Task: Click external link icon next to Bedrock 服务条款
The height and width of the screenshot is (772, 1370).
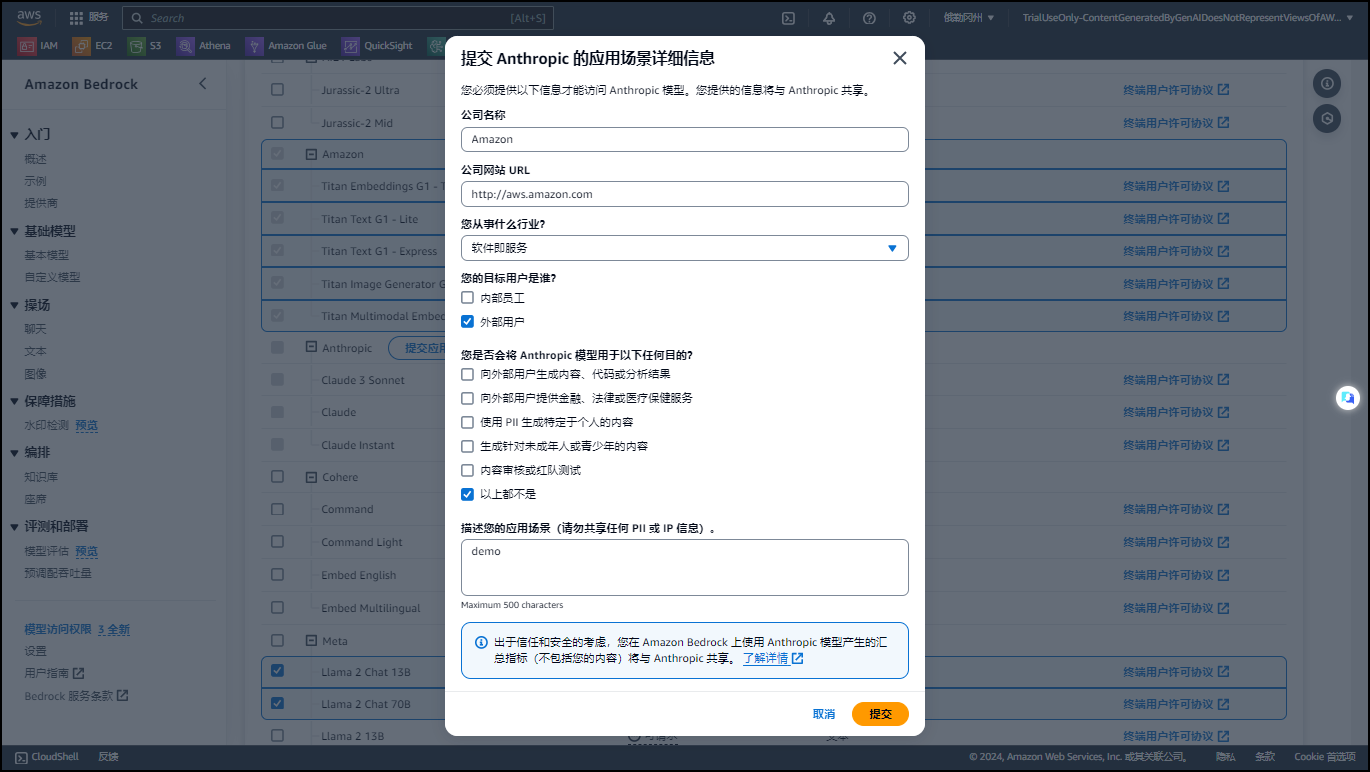Action: click(x=123, y=696)
